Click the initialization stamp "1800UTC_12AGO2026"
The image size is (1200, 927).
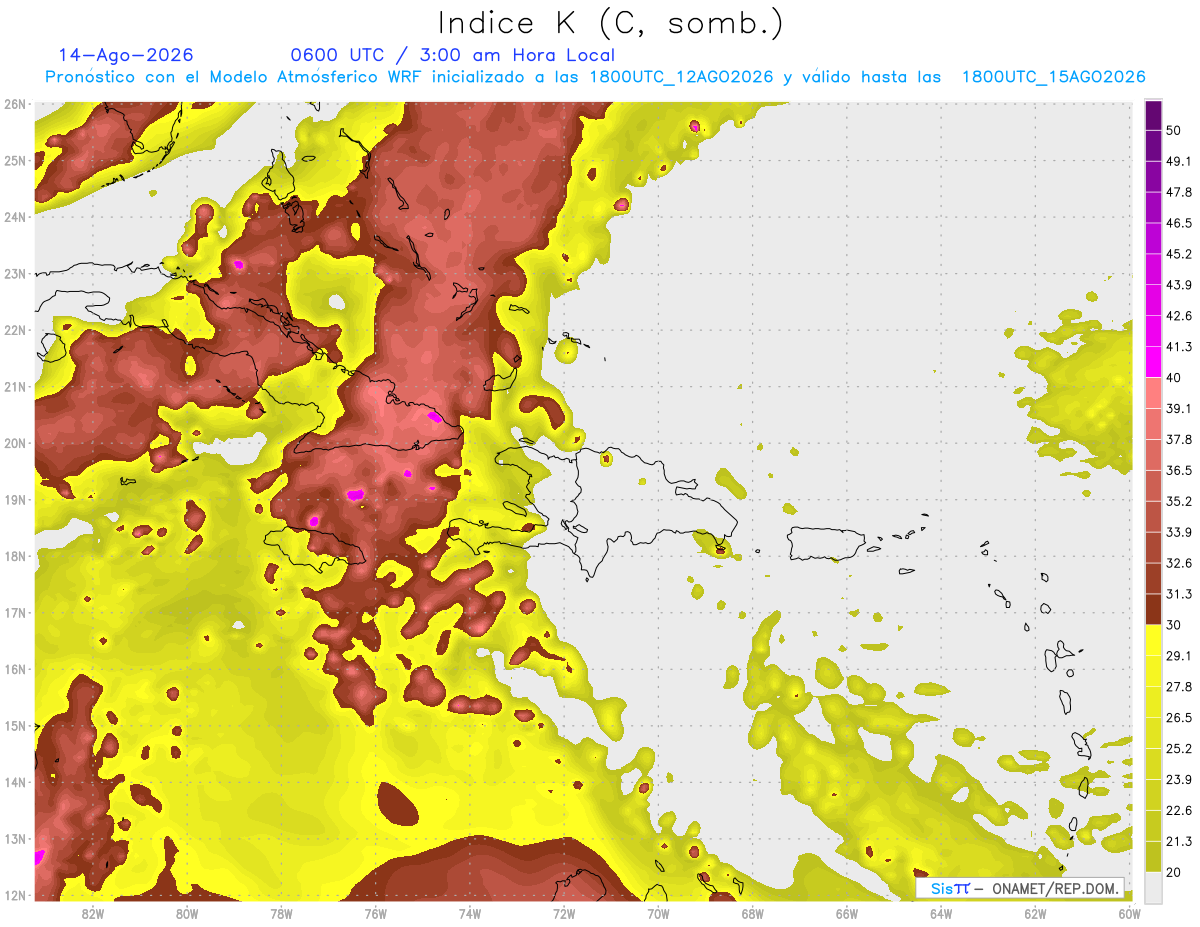682,77
